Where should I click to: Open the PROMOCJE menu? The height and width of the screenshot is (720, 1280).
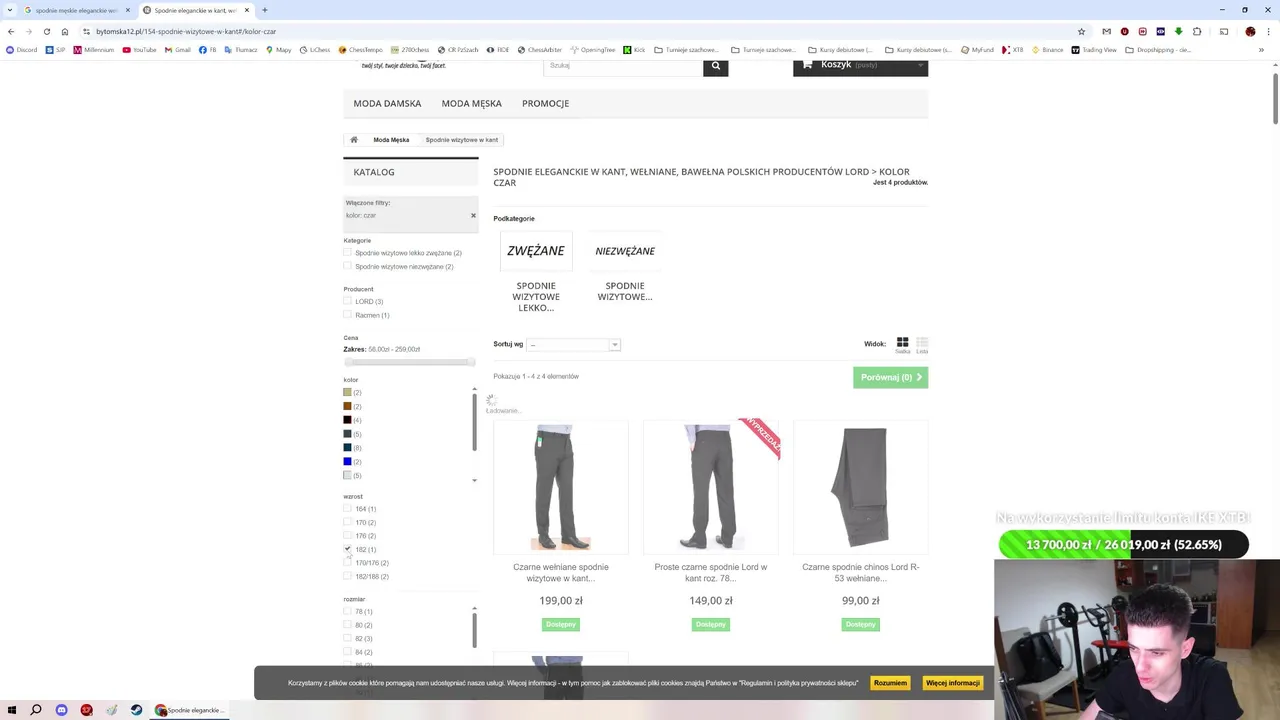coord(545,103)
